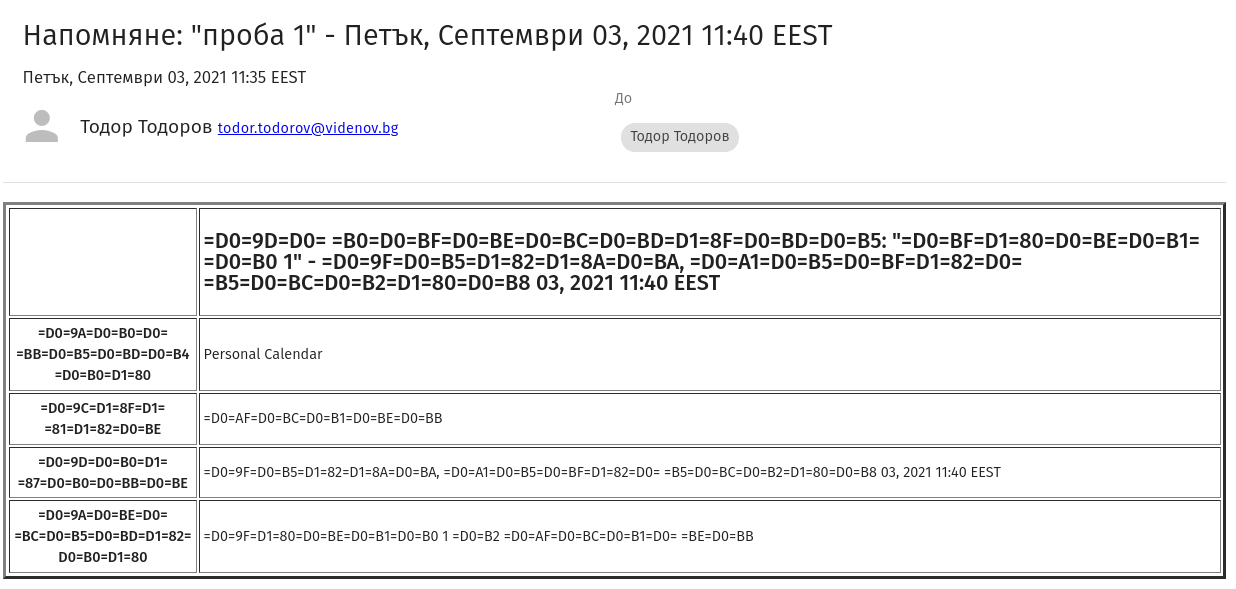This screenshot has height=589, width=1236.
Task: Click the email subject heading "Напомняне: проба 1"
Action: 427,36
